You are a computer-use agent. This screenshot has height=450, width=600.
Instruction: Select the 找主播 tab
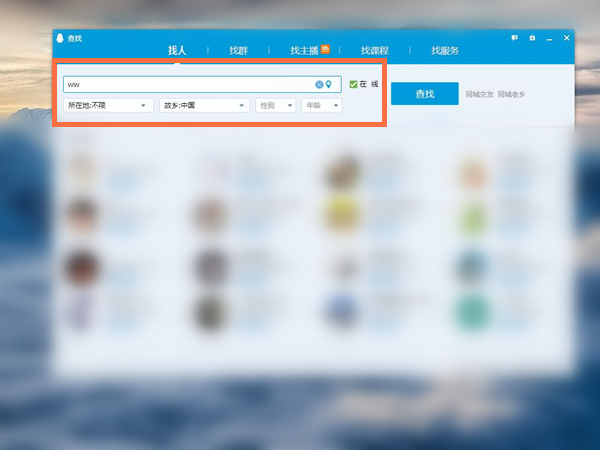[x=303, y=50]
